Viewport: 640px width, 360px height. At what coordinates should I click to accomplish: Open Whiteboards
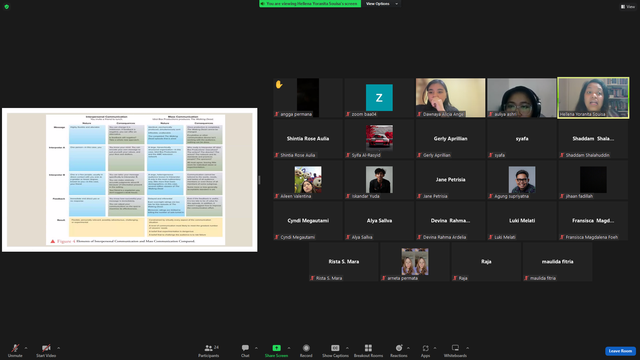pos(455,351)
